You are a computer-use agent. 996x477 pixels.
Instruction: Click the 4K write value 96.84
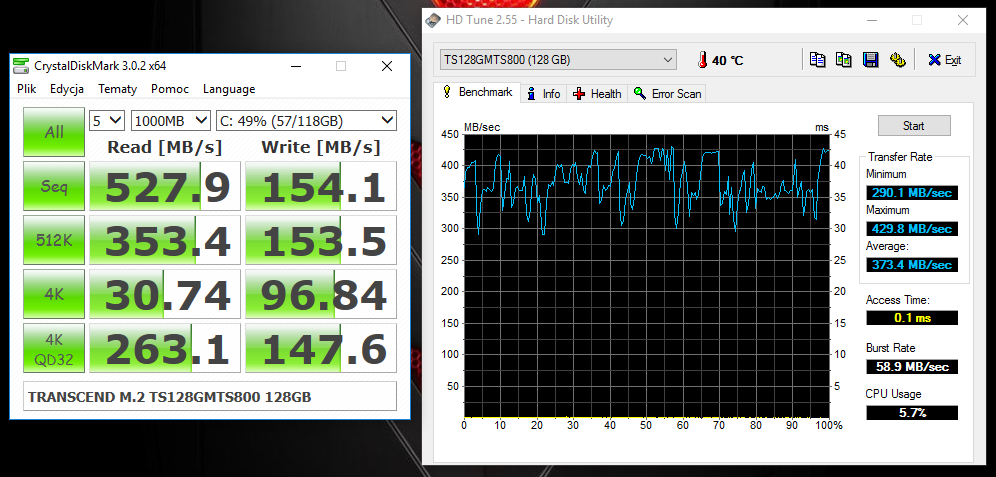point(321,294)
